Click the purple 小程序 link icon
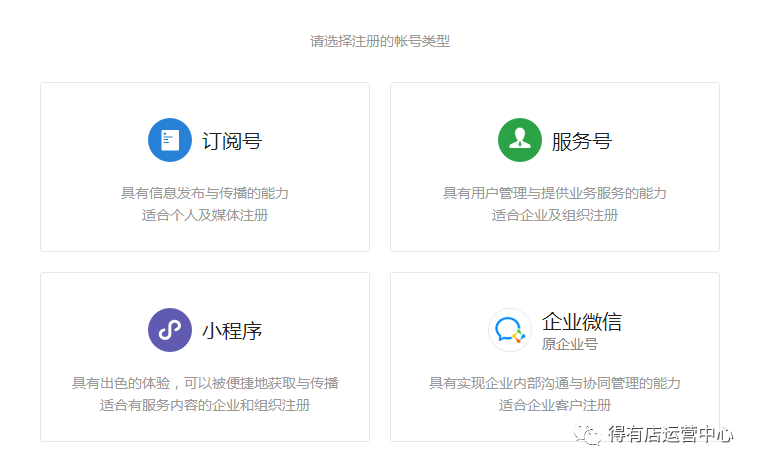 pos(170,330)
